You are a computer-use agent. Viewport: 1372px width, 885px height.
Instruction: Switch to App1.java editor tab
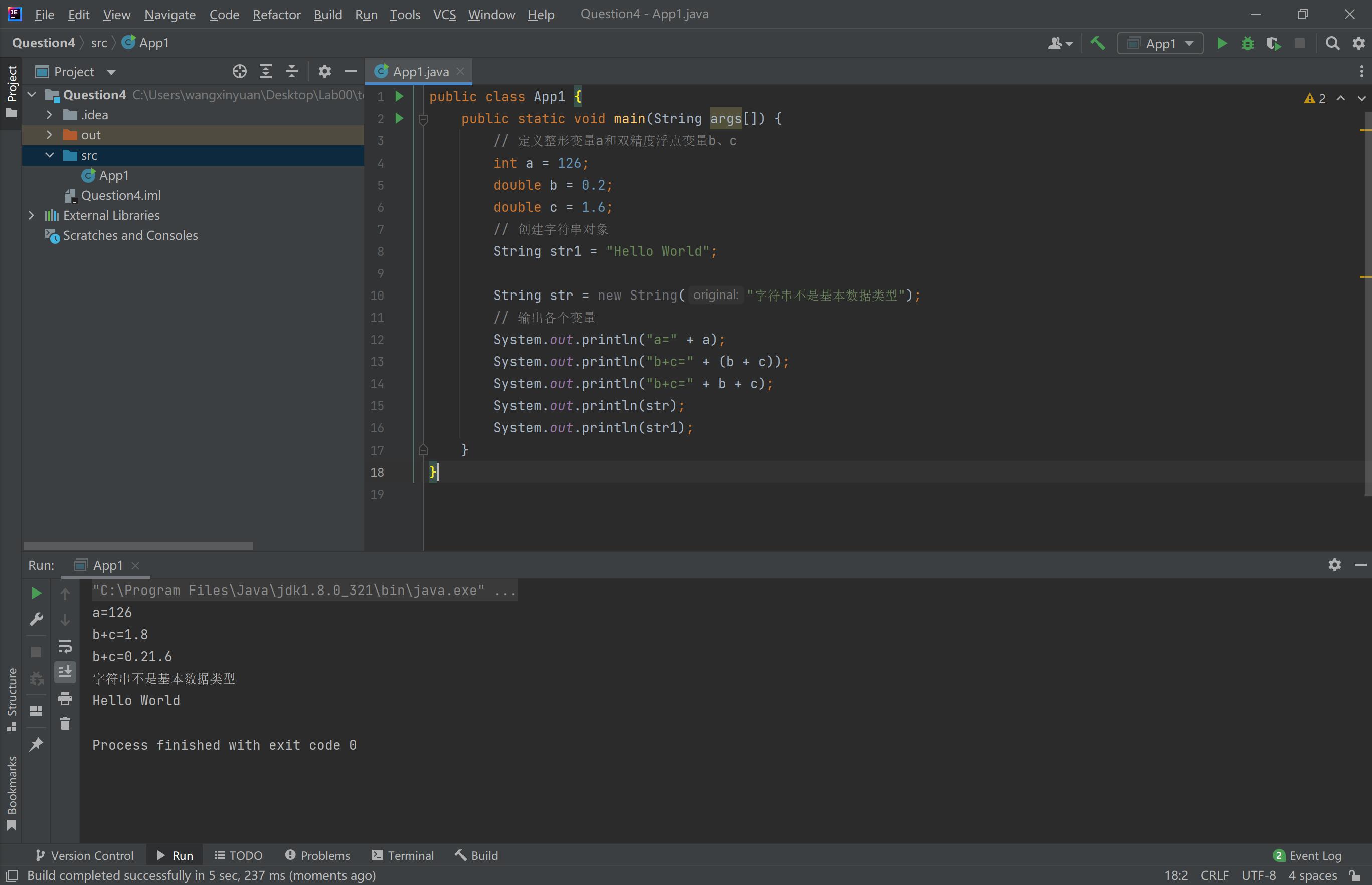(x=419, y=71)
